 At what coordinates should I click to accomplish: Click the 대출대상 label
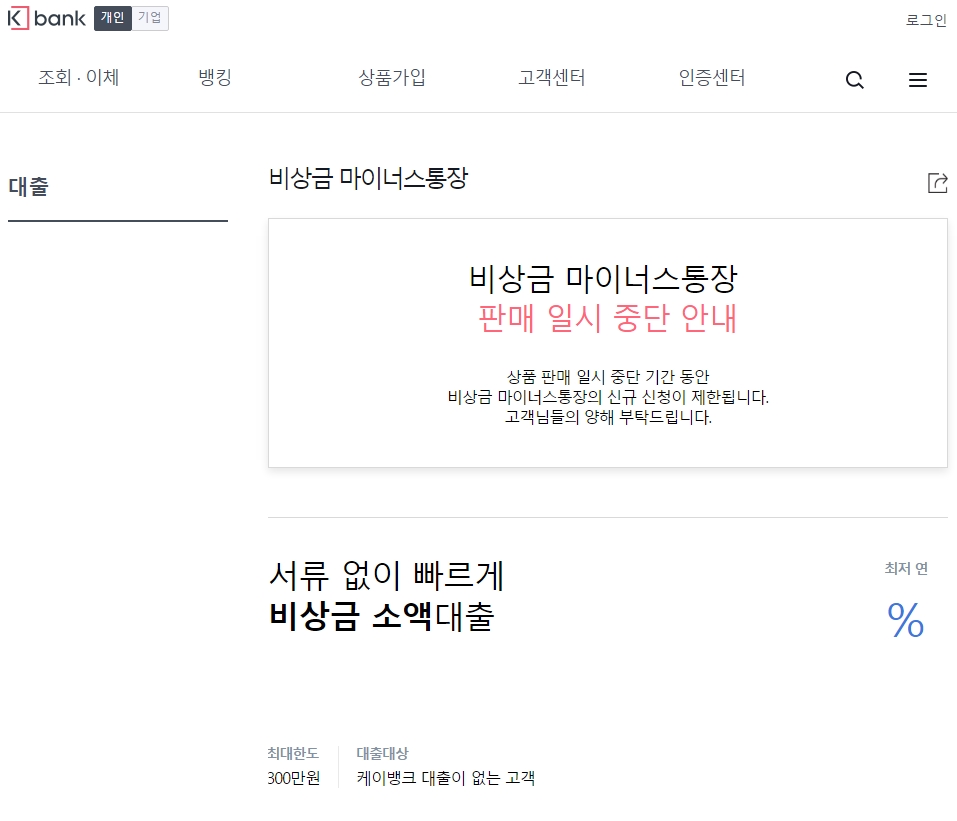click(382, 754)
